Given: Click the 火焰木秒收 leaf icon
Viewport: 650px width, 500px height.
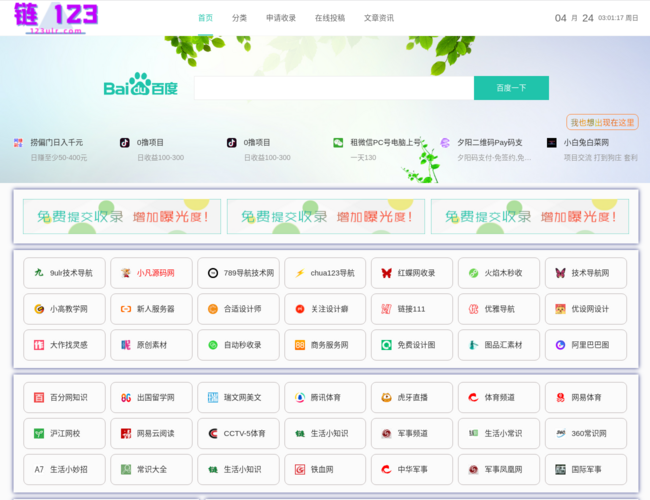Looking at the screenshot, I should click(473, 273).
